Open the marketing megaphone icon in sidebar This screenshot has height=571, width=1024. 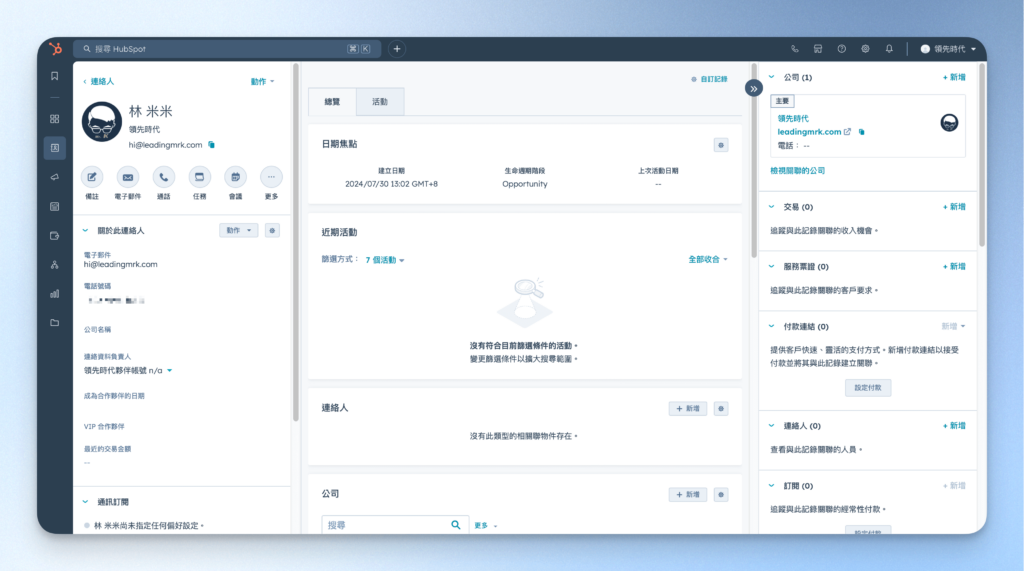point(55,177)
